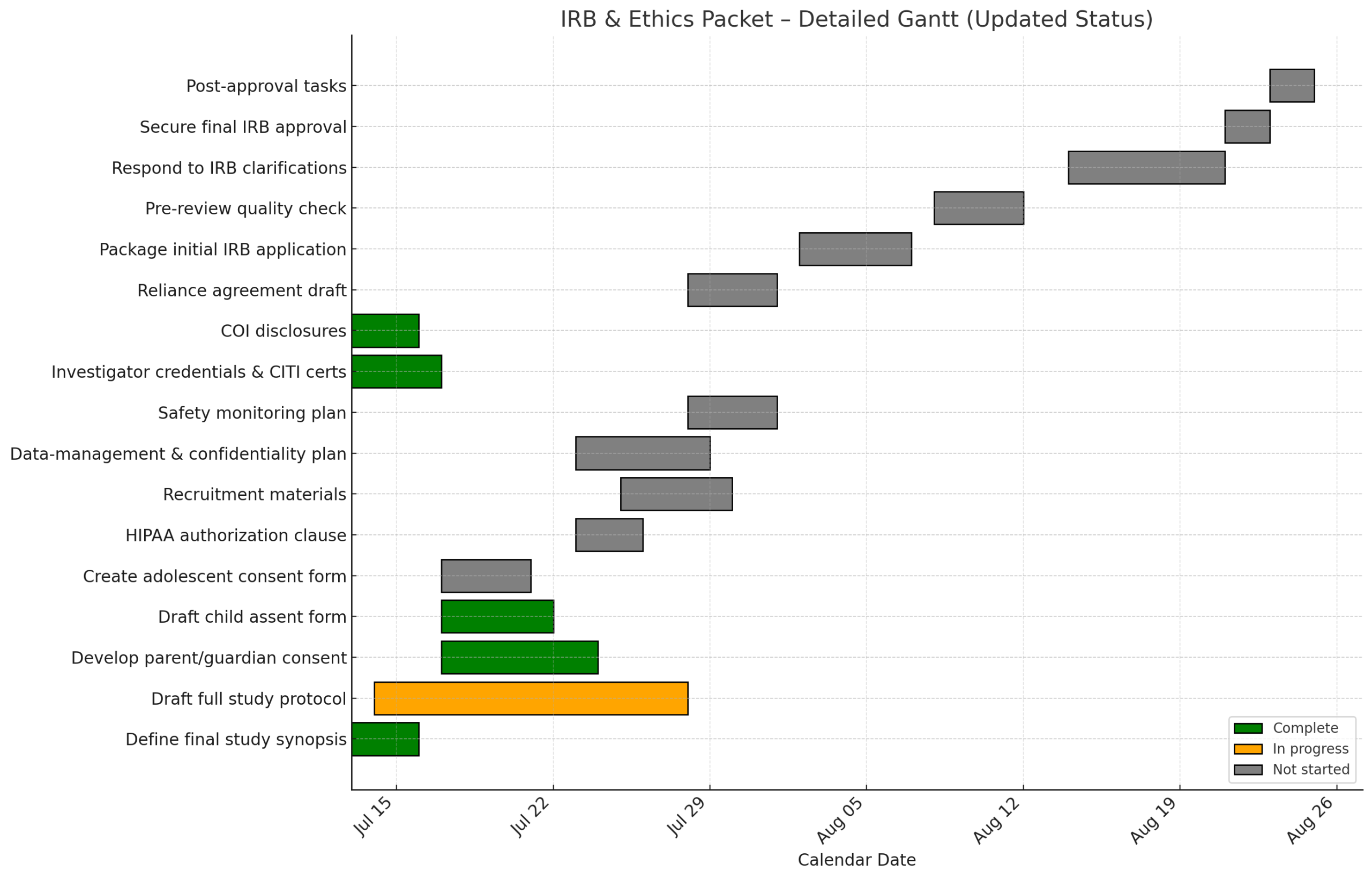The width and height of the screenshot is (1372, 879).
Task: Click the green COI disclosures bar
Action: click(x=385, y=331)
